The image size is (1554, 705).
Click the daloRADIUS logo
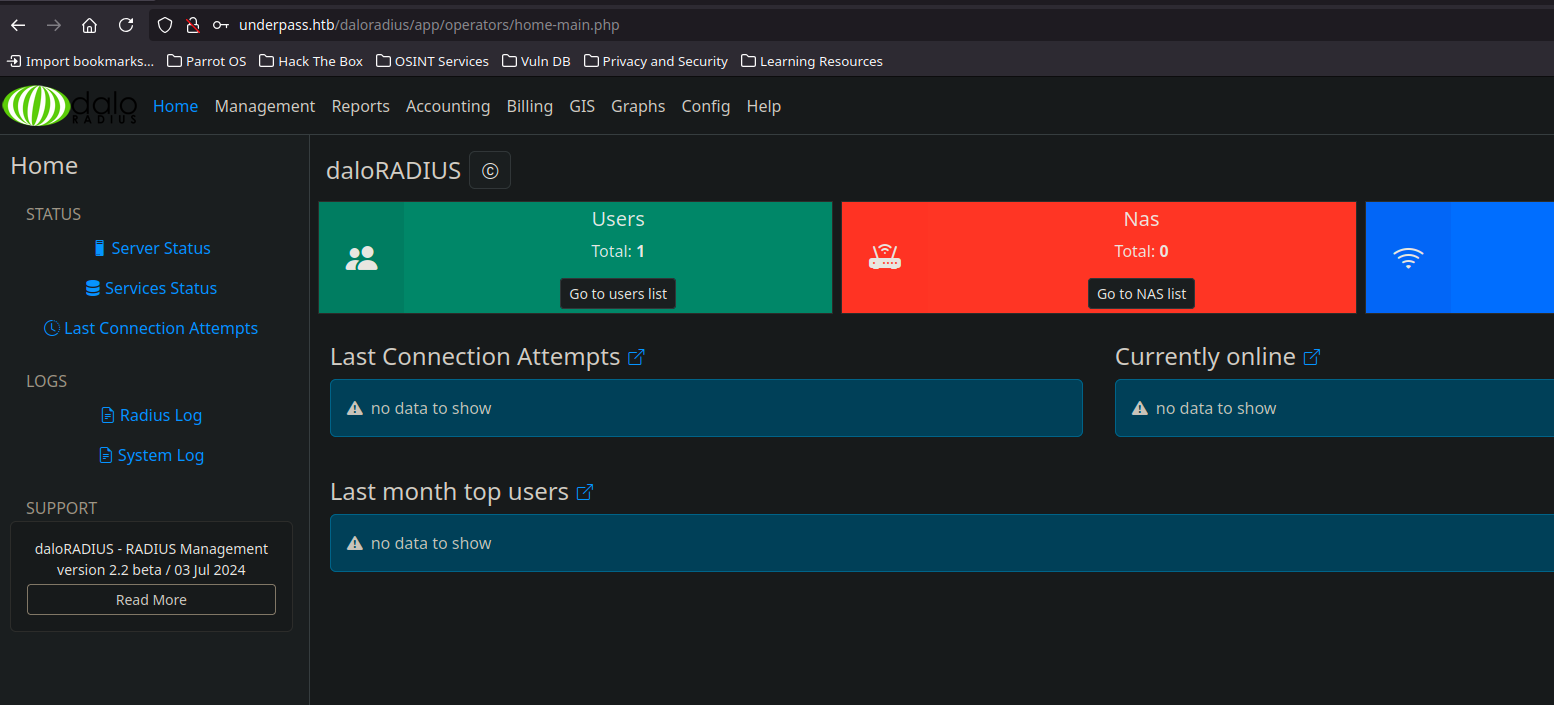[70, 106]
